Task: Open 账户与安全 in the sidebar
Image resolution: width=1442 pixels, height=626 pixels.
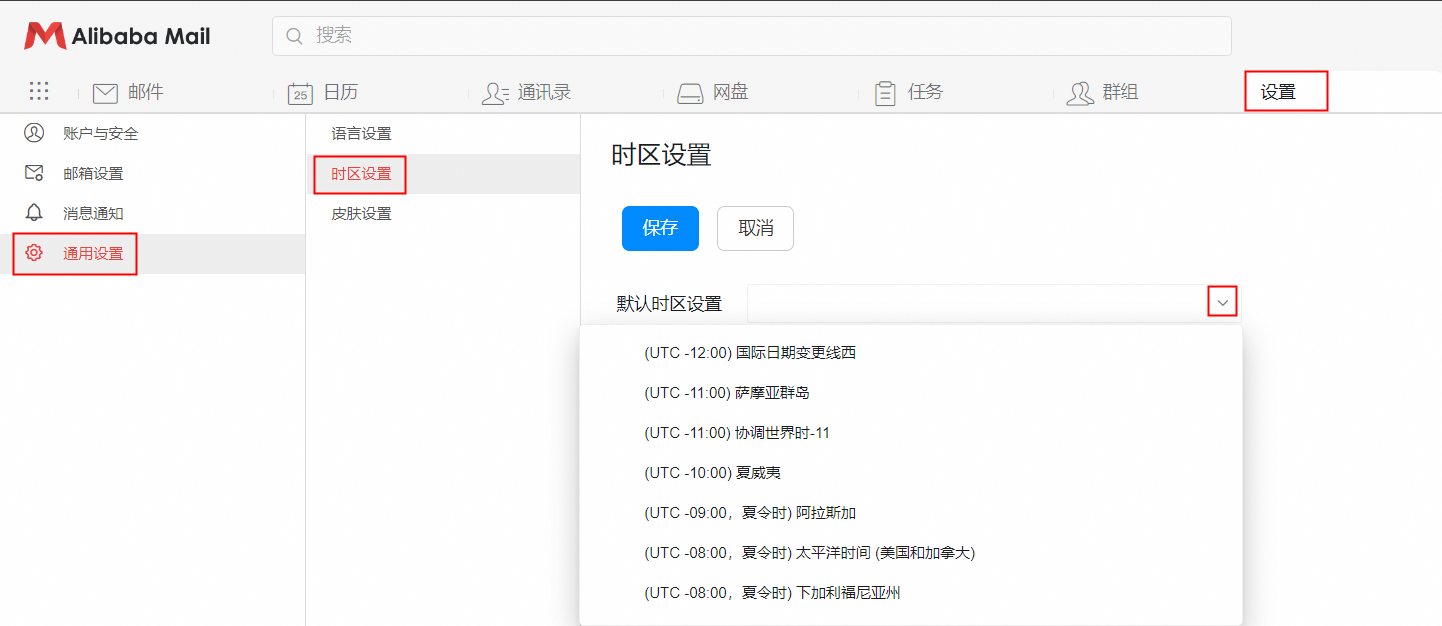Action: 100,133
